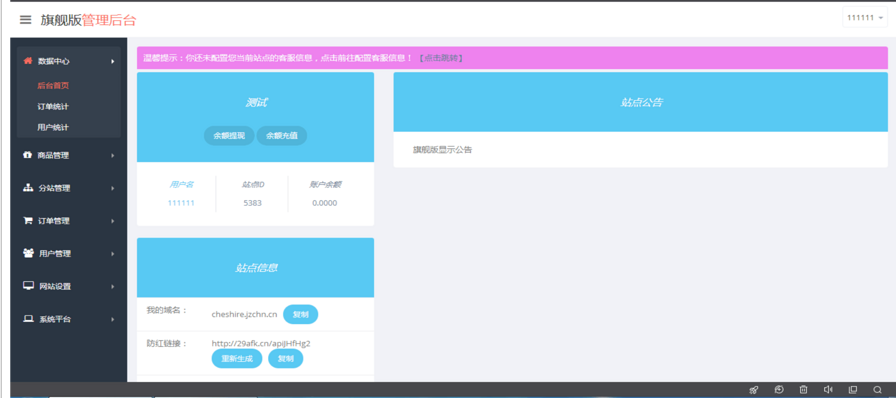
Task: Click the 重新生成 button
Action: point(237,359)
